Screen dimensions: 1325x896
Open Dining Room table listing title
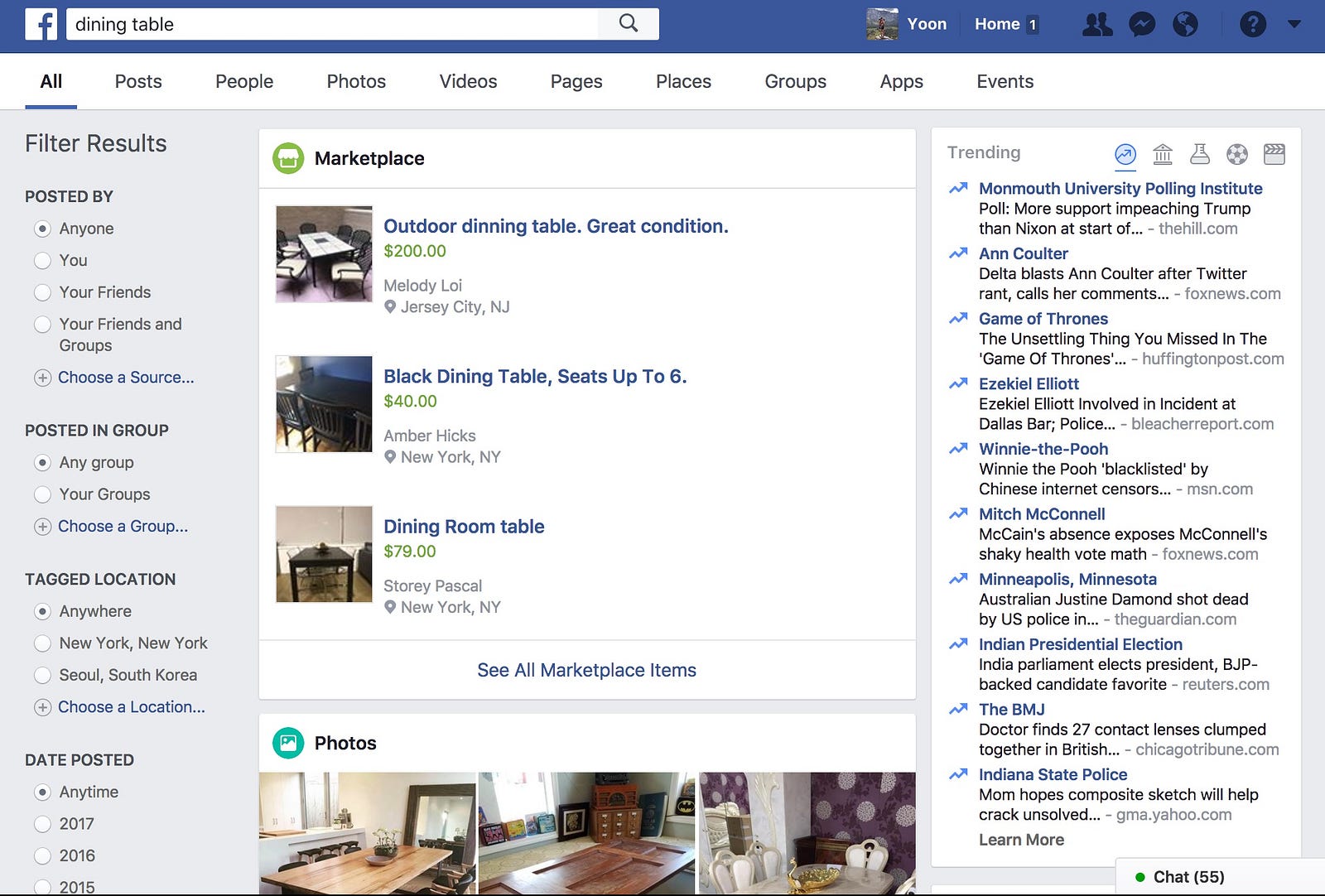click(x=464, y=527)
